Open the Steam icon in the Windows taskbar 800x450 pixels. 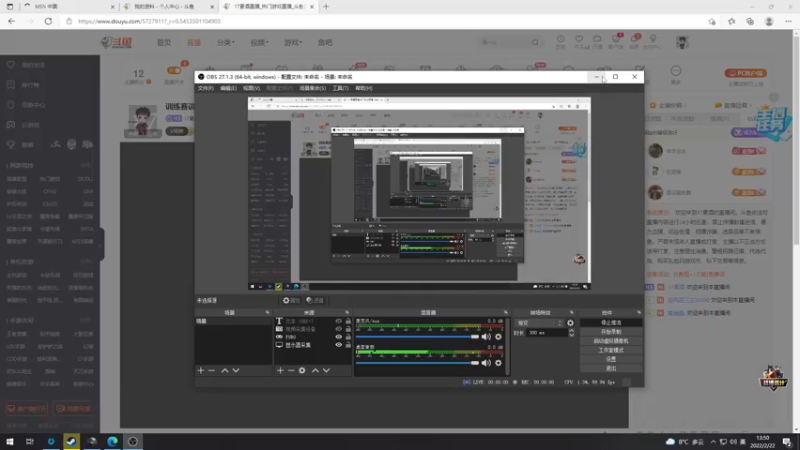(71, 441)
